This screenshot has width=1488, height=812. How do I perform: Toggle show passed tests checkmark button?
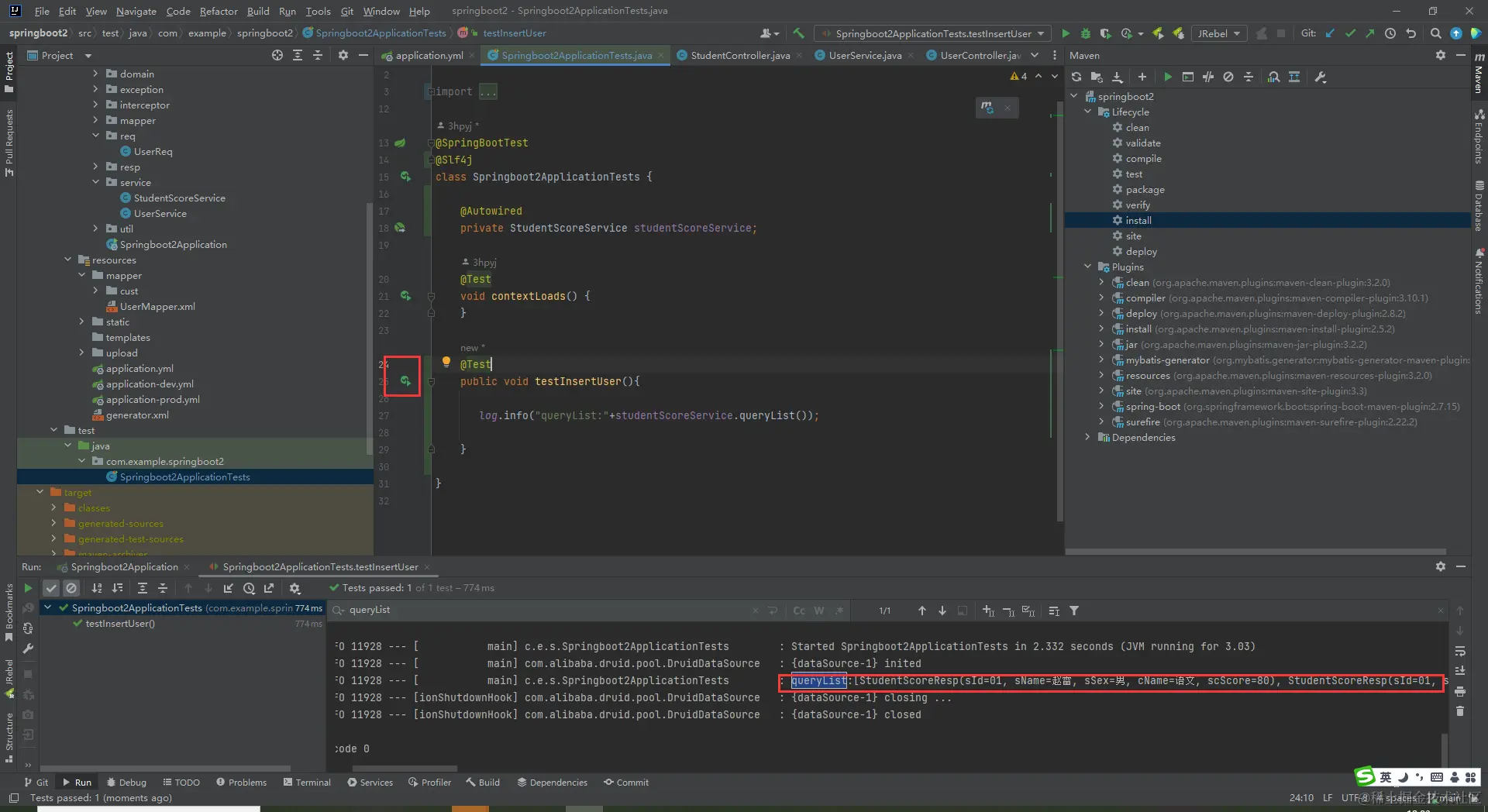pos(51,588)
